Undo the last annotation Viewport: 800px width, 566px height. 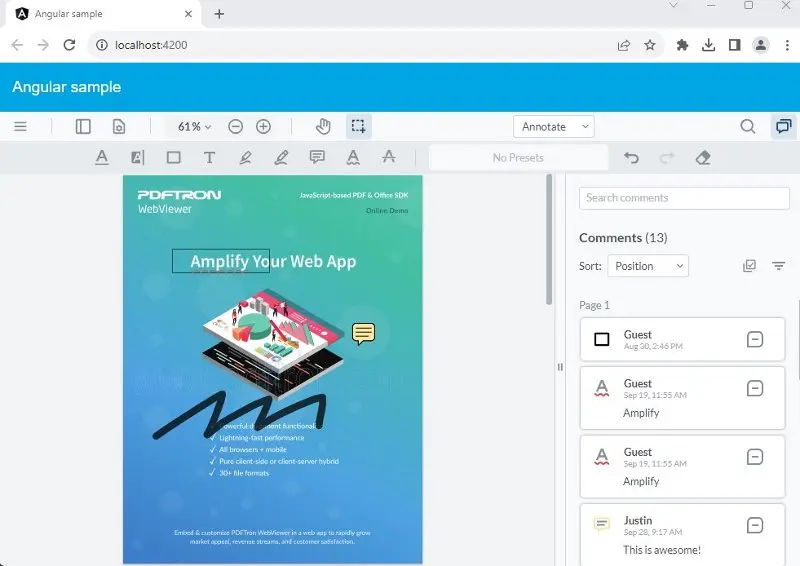631,158
